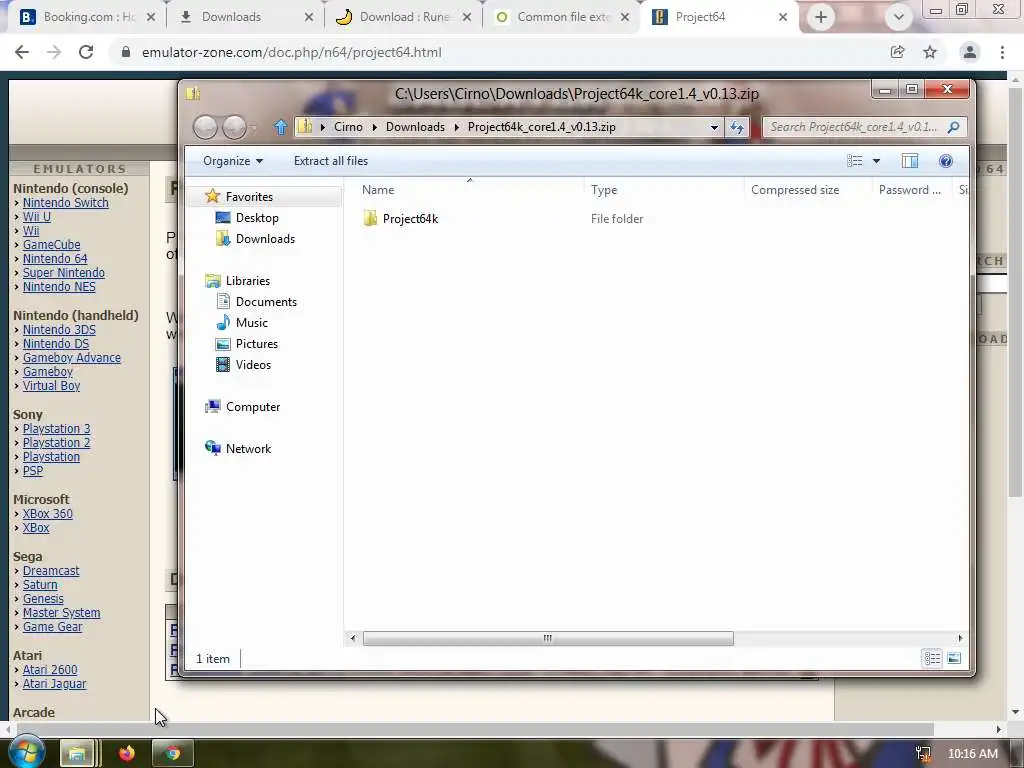Open Chrome's three-dot menu
Image resolution: width=1024 pixels, height=768 pixels.
[1002, 52]
